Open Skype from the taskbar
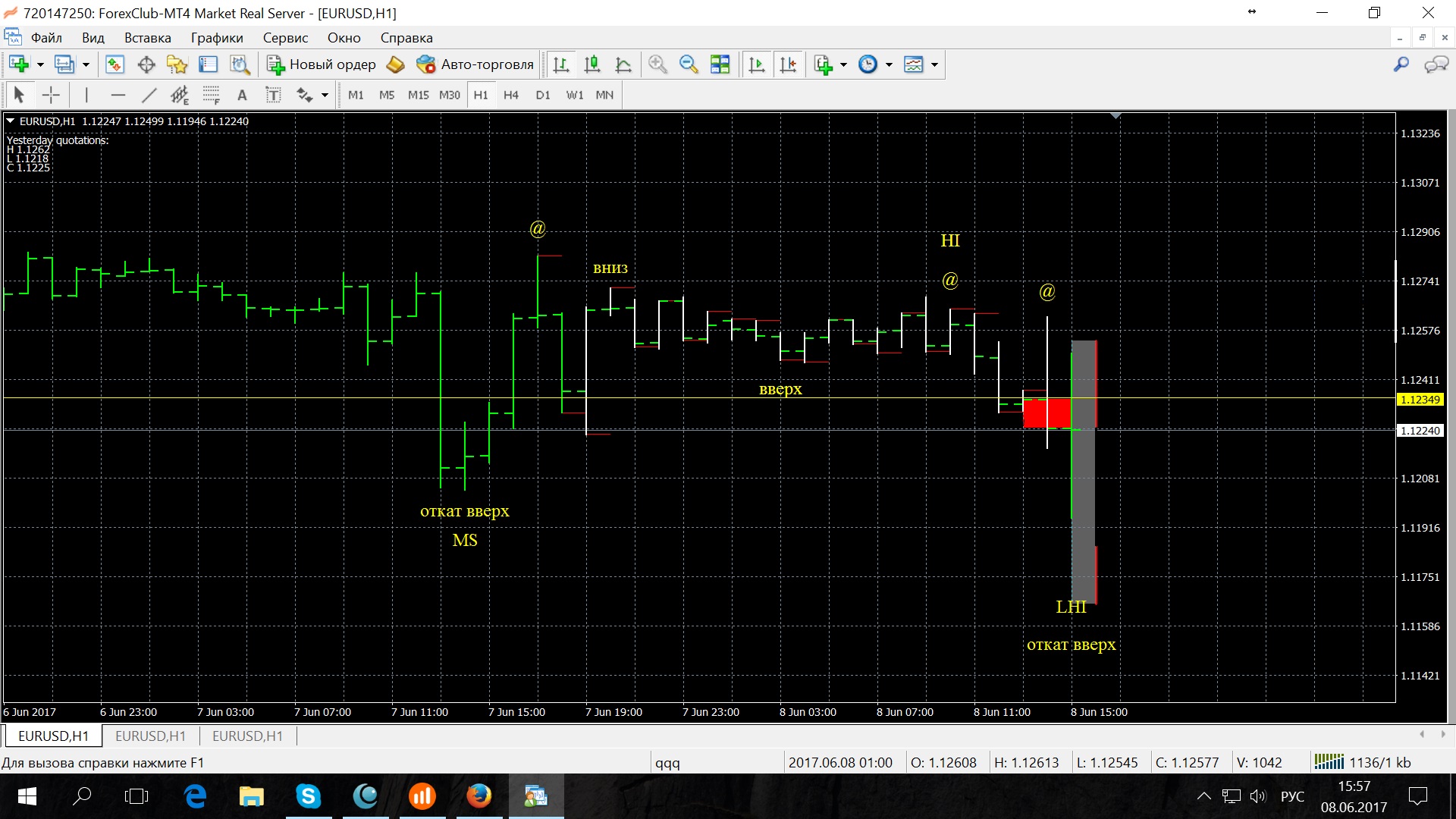1456x819 pixels. 309,795
